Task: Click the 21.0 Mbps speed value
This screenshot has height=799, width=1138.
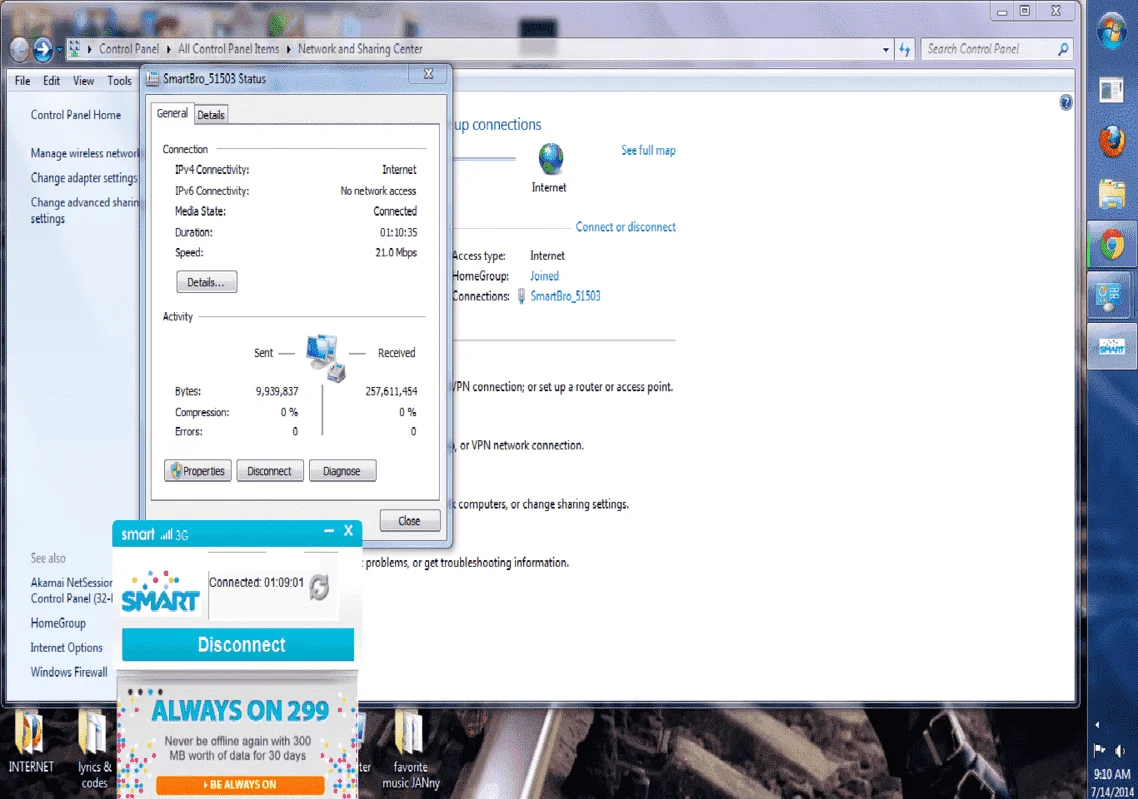Action: pos(396,253)
